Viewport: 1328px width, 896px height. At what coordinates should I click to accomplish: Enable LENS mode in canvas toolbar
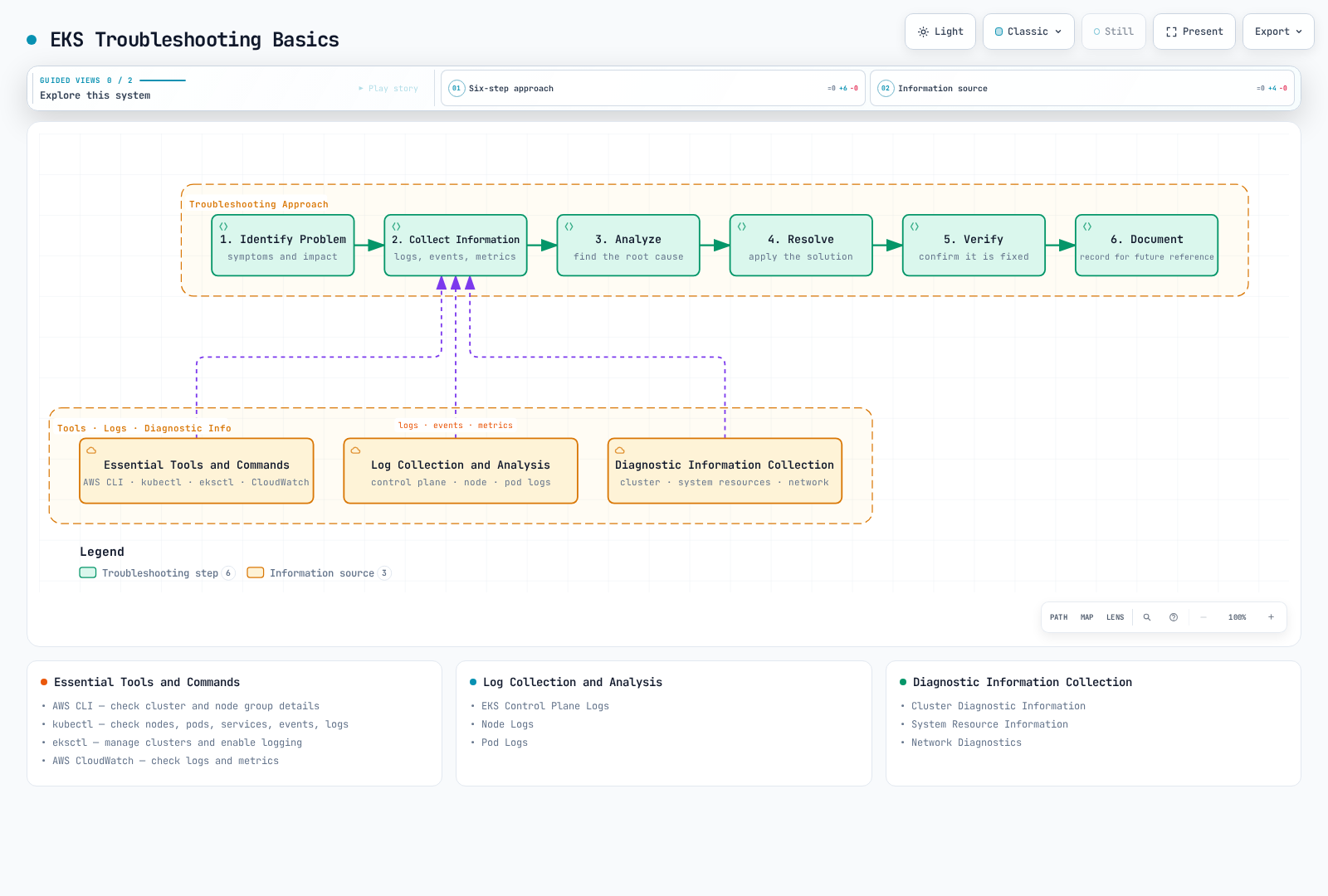(1115, 617)
